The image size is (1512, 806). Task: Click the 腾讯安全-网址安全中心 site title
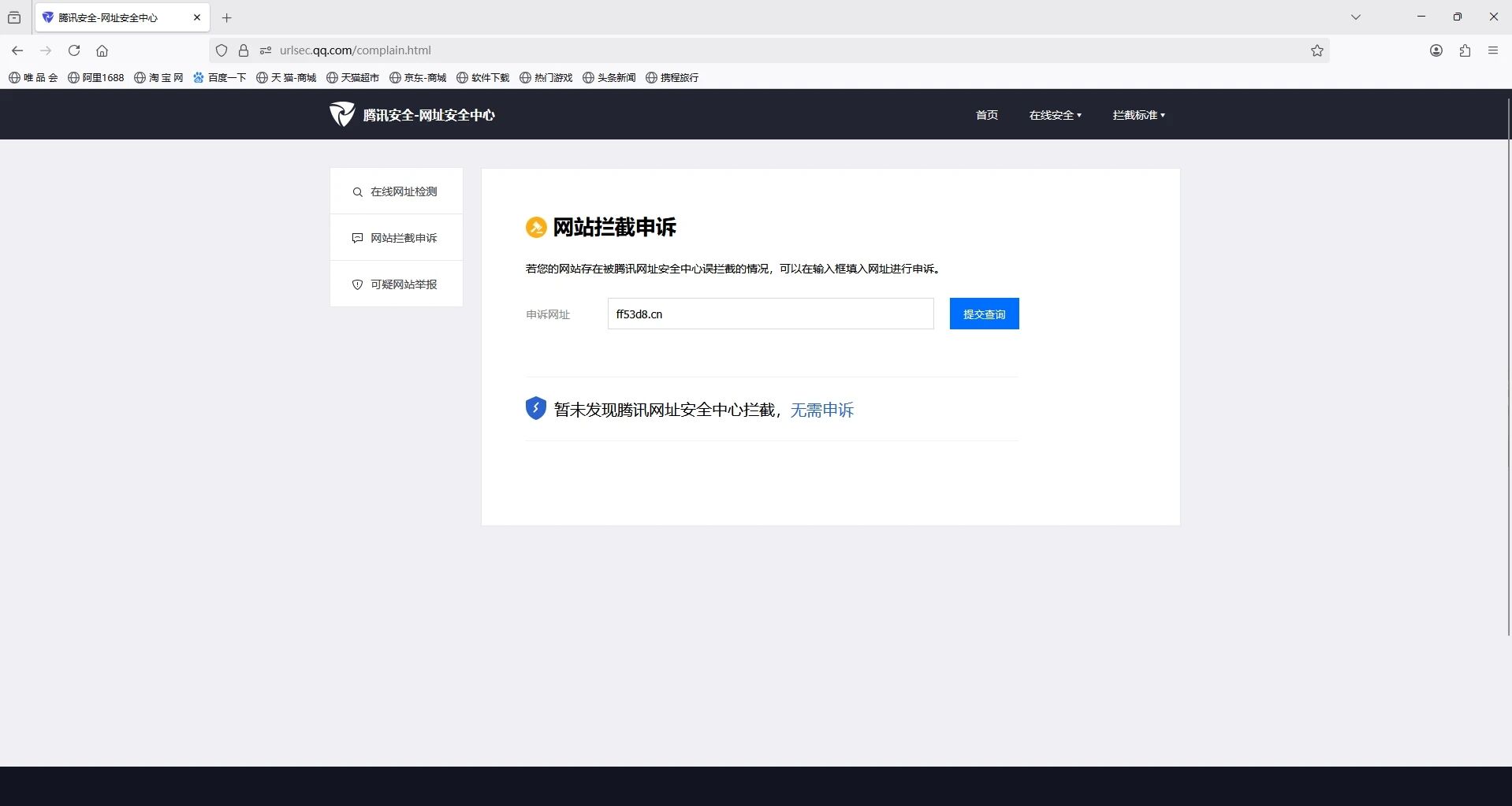429,115
